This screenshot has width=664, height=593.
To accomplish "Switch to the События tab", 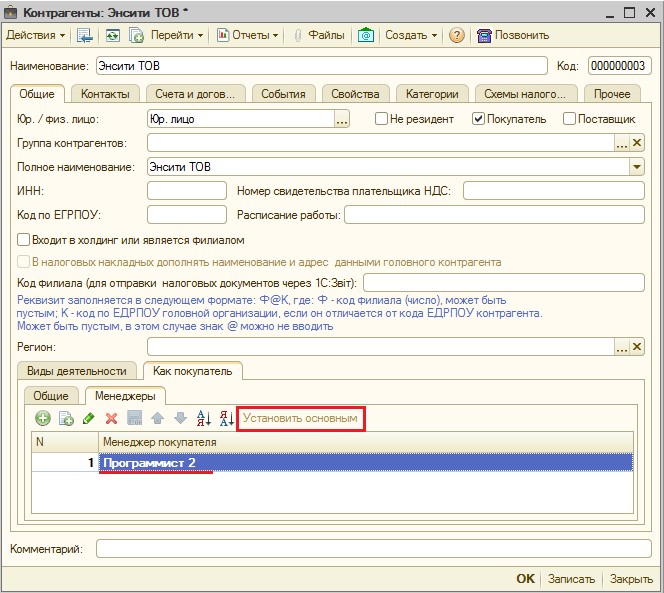I will pos(283,94).
